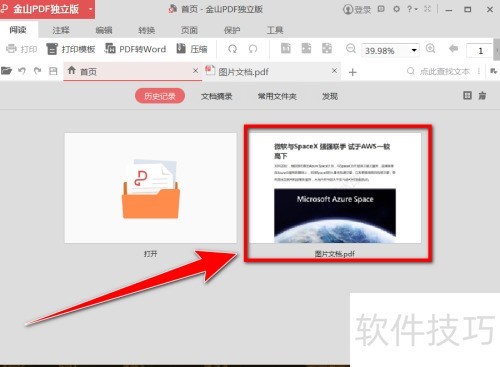
Task: Click the 打开 open folder tile
Action: click(x=151, y=188)
